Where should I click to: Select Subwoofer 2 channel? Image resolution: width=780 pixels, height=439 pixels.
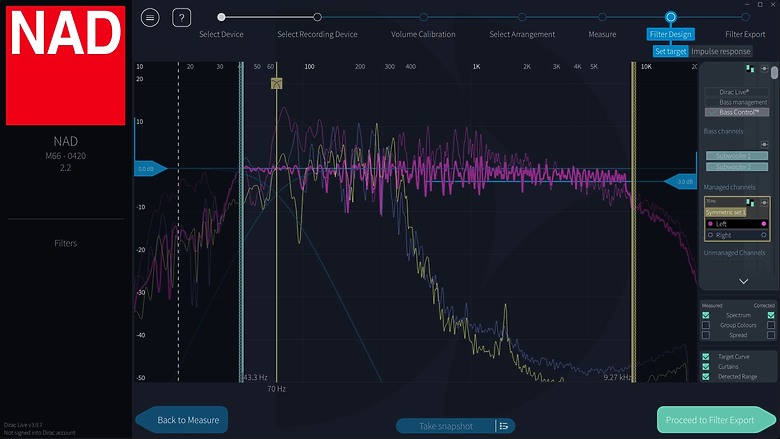click(x=737, y=167)
